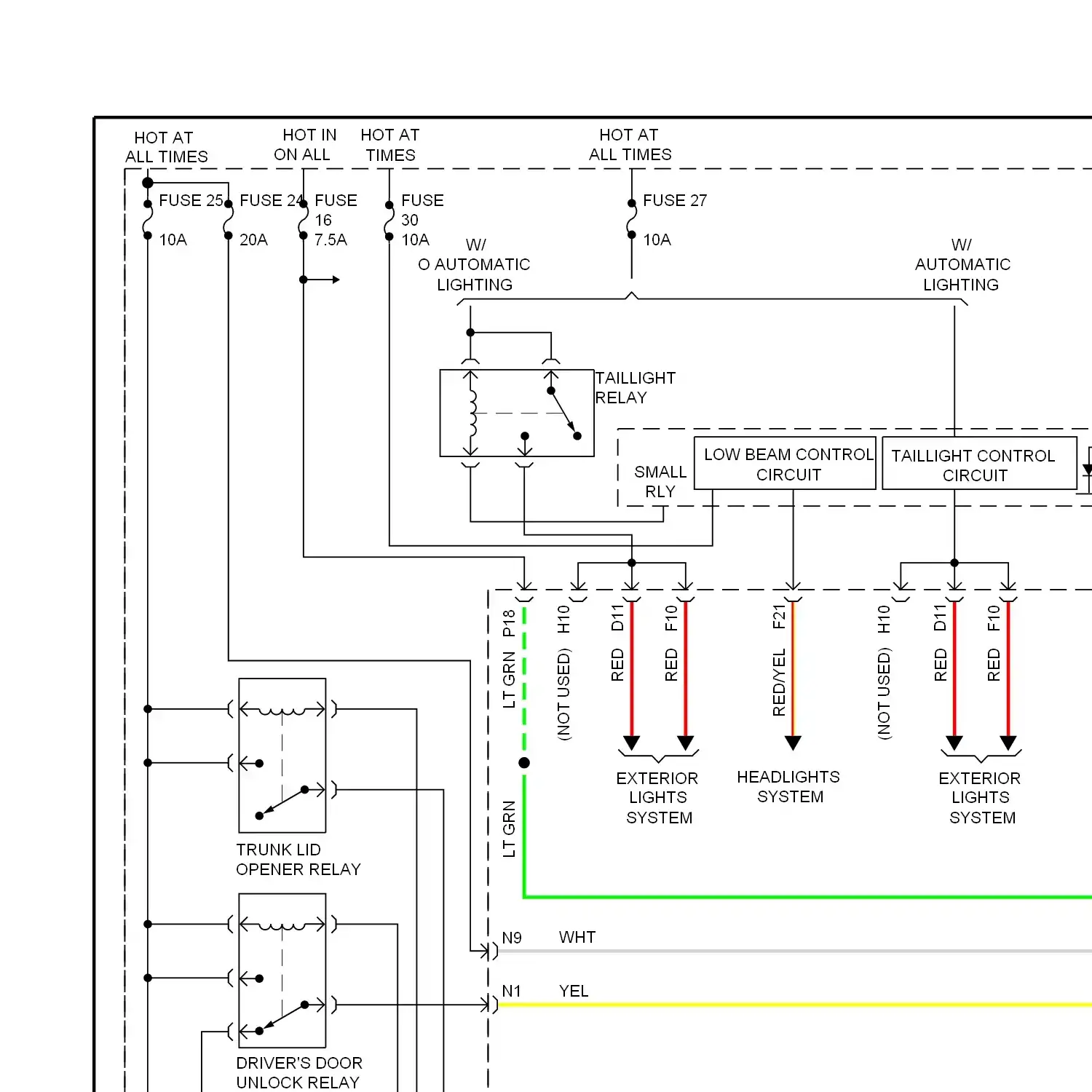The image size is (1092, 1092).
Task: Click the Driver's Door Unlock Relay symbol
Action: click(x=282, y=970)
